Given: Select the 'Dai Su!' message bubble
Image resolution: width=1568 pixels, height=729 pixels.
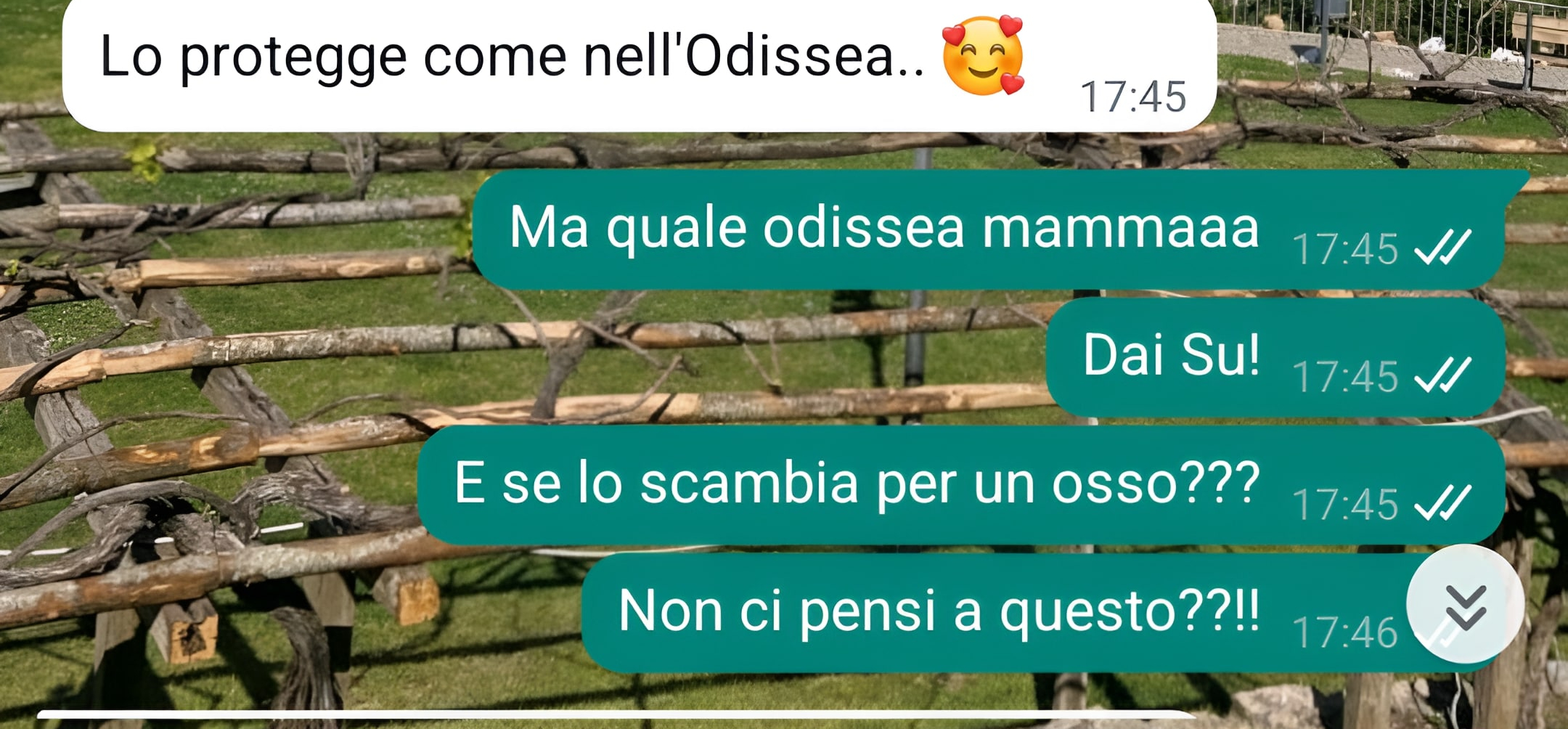Looking at the screenshot, I should coord(1275,357).
